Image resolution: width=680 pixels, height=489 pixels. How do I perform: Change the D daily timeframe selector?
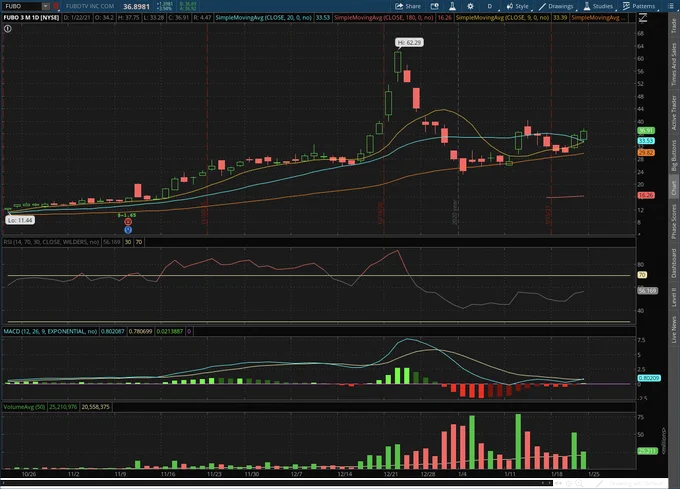490,6
